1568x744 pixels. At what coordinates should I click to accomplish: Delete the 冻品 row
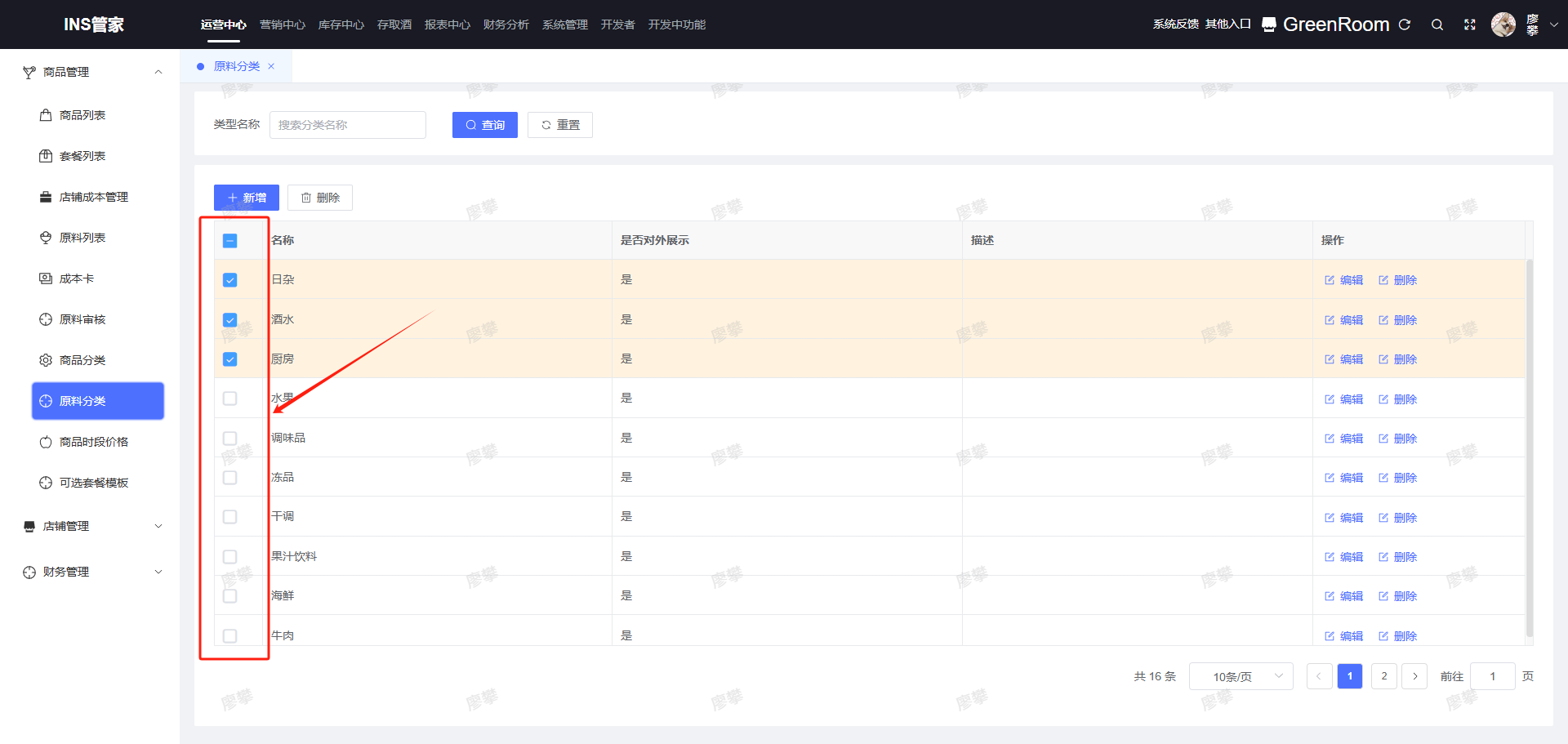(x=1398, y=478)
